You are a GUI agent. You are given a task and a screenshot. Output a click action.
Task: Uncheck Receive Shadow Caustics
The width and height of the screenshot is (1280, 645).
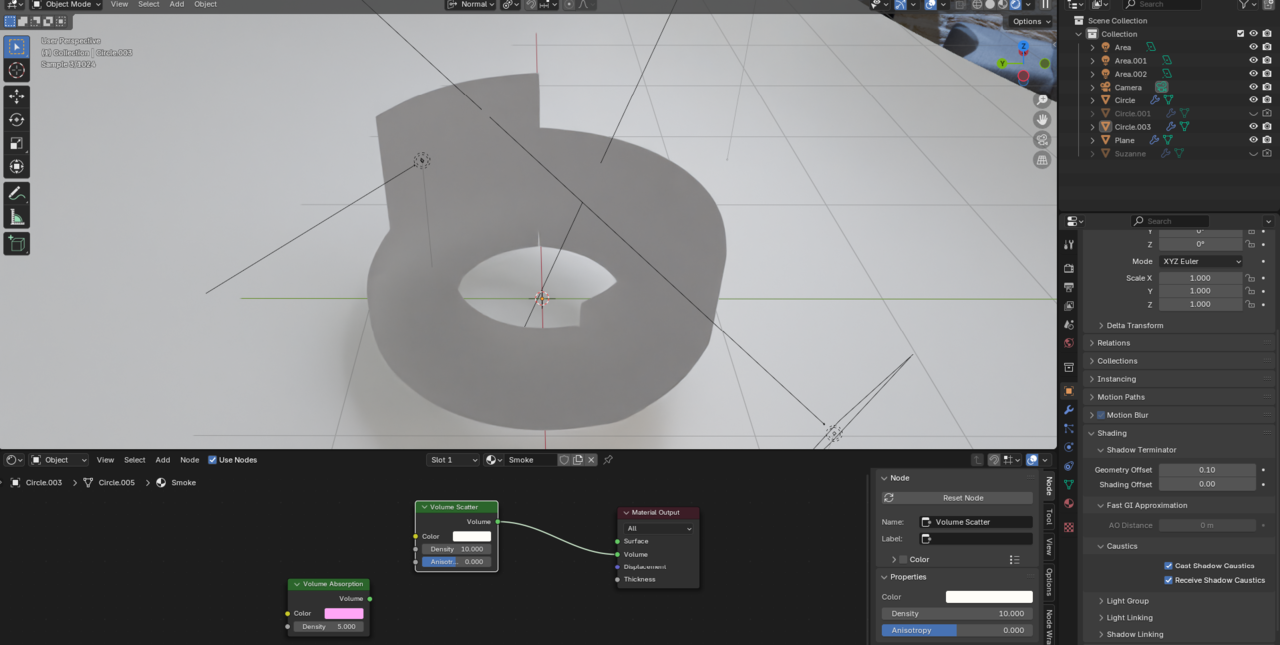(1168, 580)
